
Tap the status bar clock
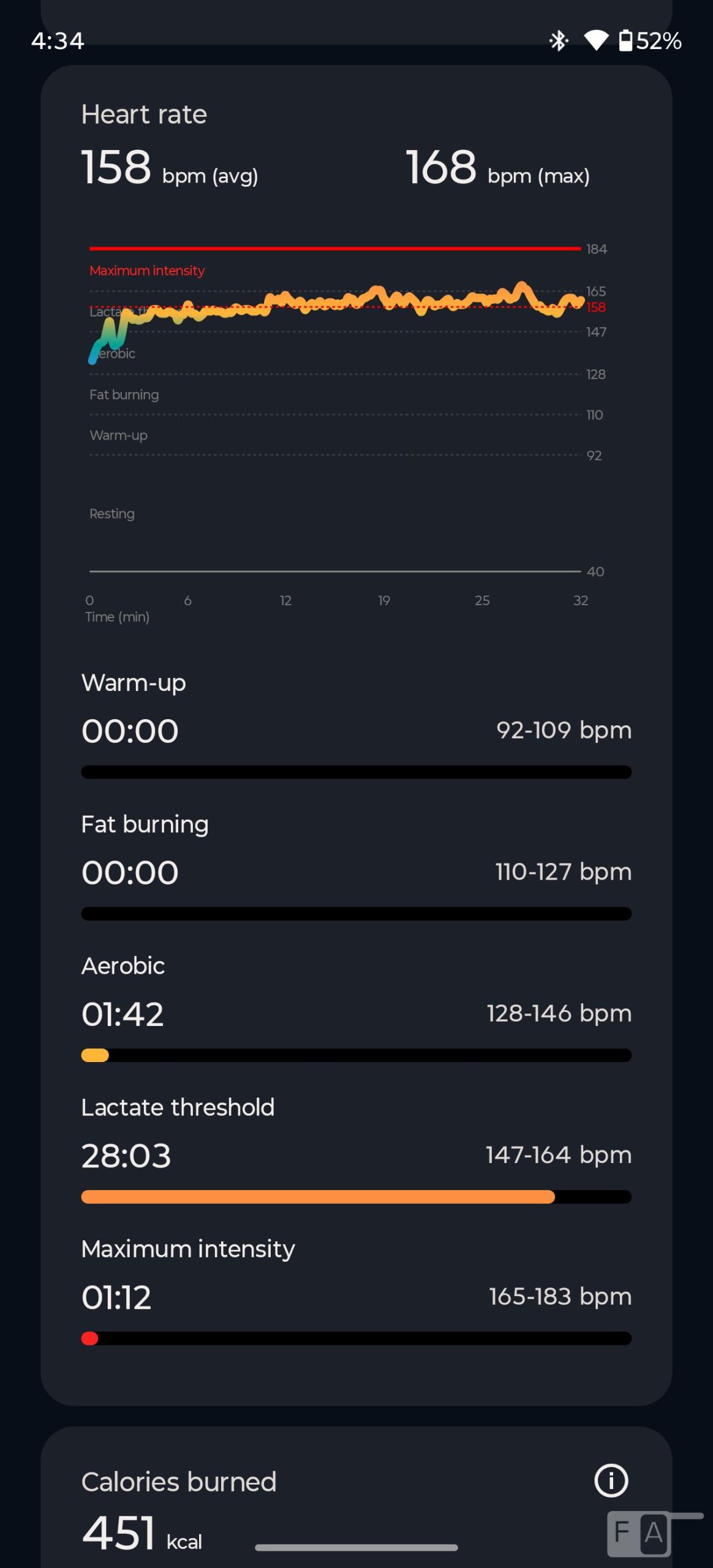[x=58, y=41]
